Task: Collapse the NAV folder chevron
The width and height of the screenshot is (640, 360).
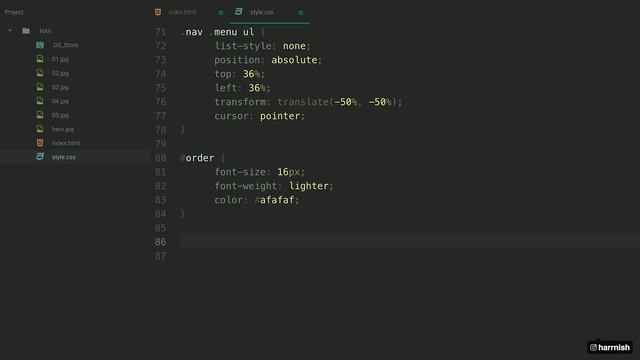Action: (x=10, y=31)
